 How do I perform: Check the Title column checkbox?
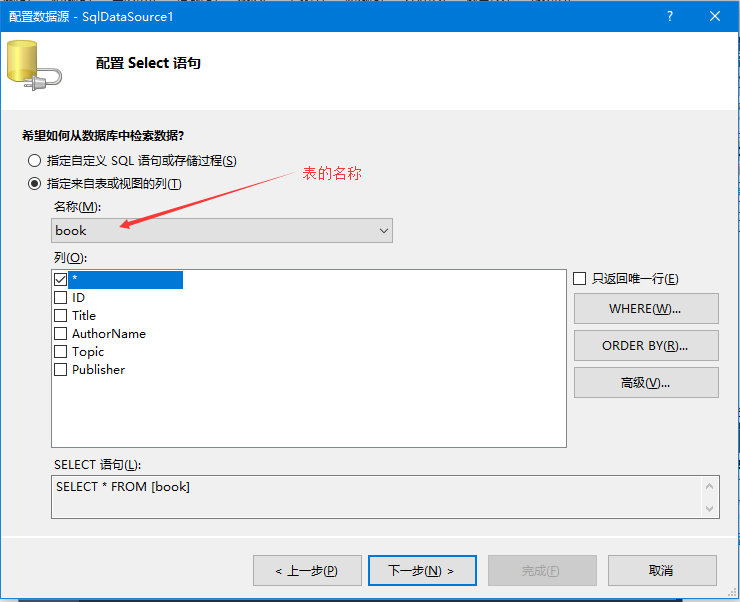point(61,316)
